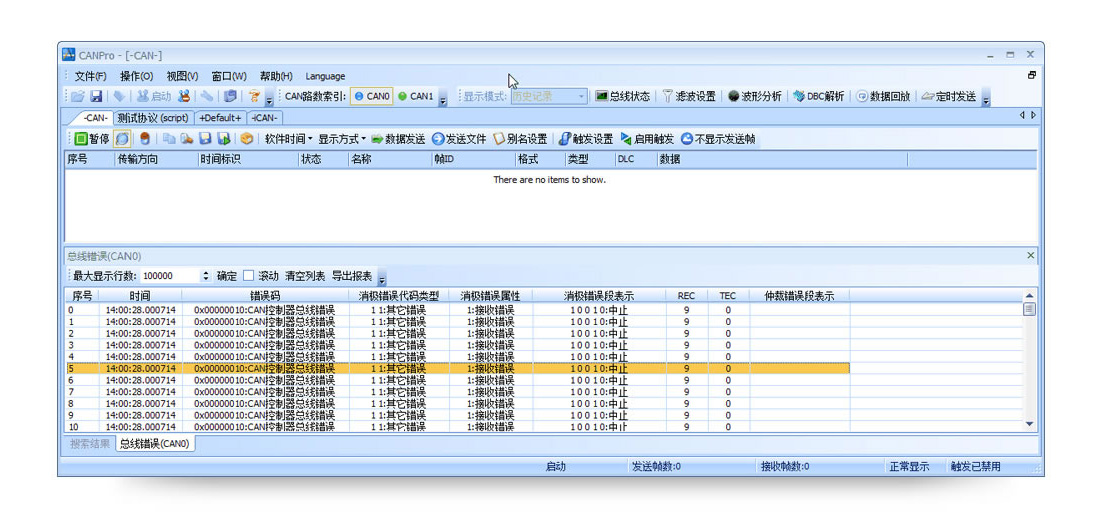Open the 操作(O) menu
The image size is (1100, 520).
pos(136,76)
